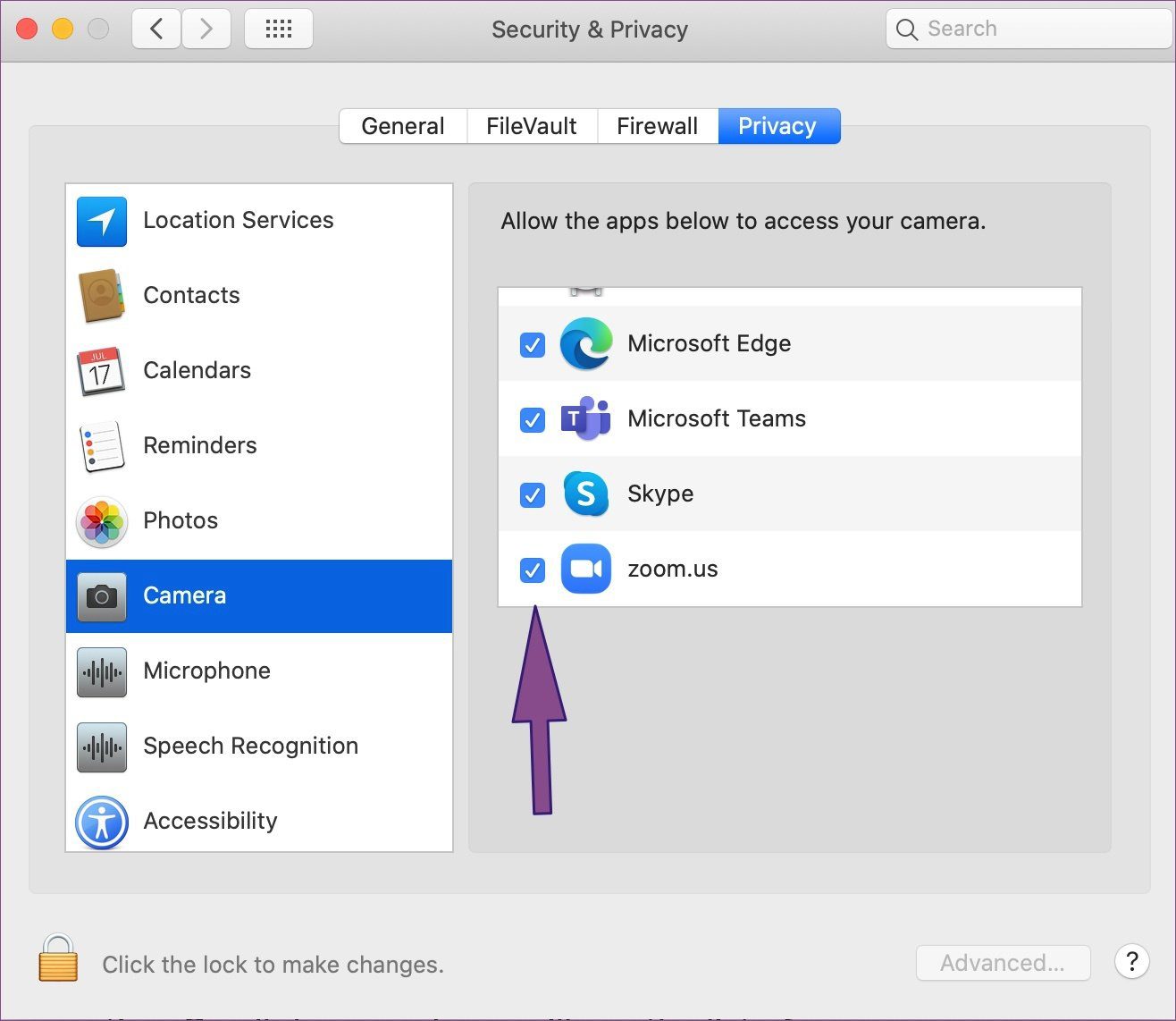Select Photos label in list

point(181,520)
